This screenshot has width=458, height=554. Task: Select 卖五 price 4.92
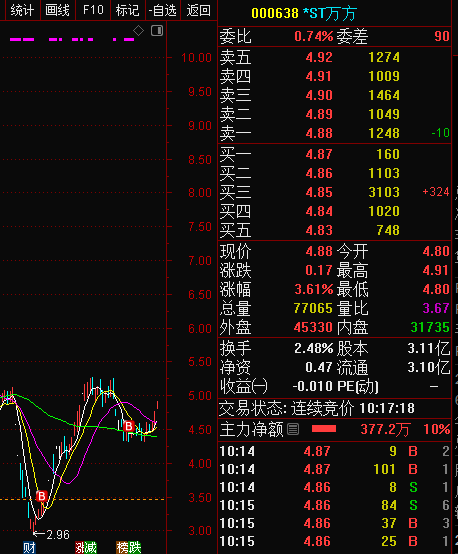point(319,57)
